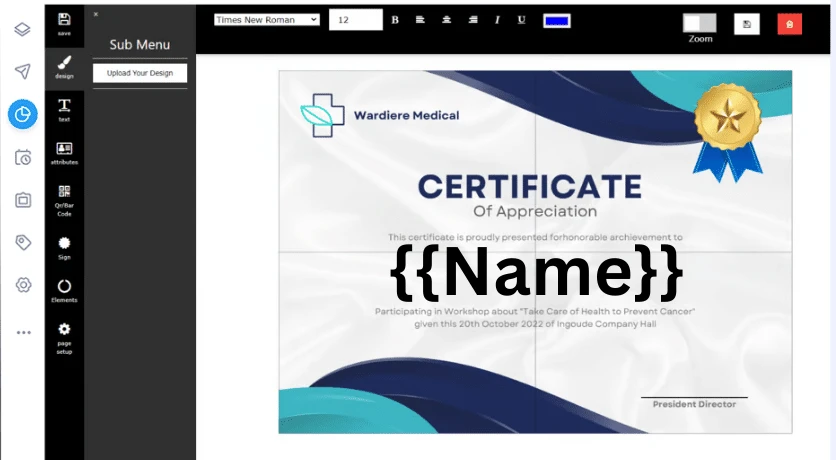Screen dimensions: 836x460
Task: Click the paper plane send icon
Action: (x=22, y=71)
